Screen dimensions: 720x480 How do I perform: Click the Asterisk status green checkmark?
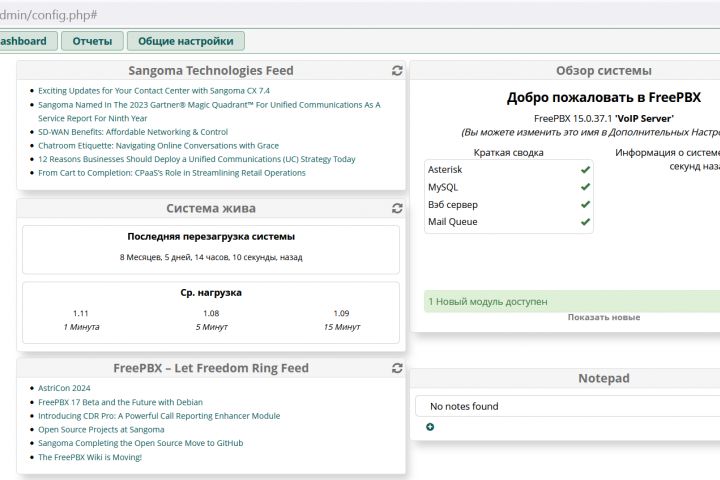585,170
